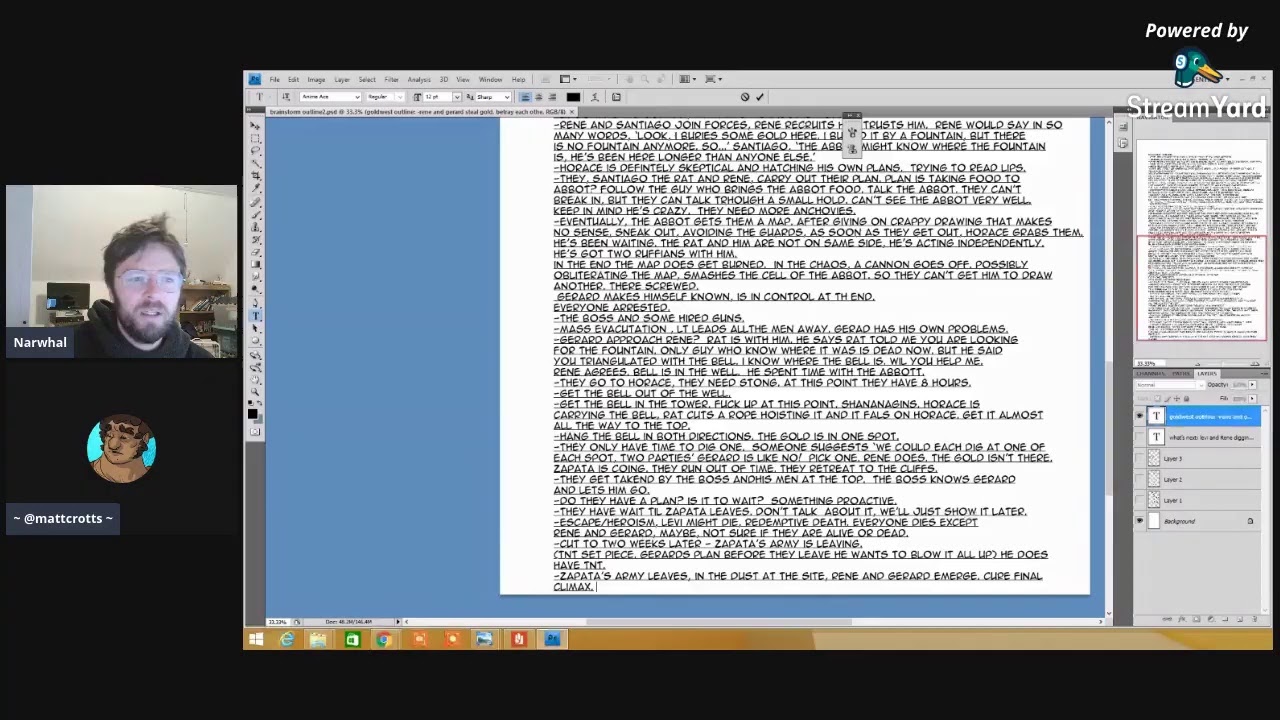Viewport: 1280px width, 720px height.
Task: Select the "what's next" text layer
Action: [1210, 437]
